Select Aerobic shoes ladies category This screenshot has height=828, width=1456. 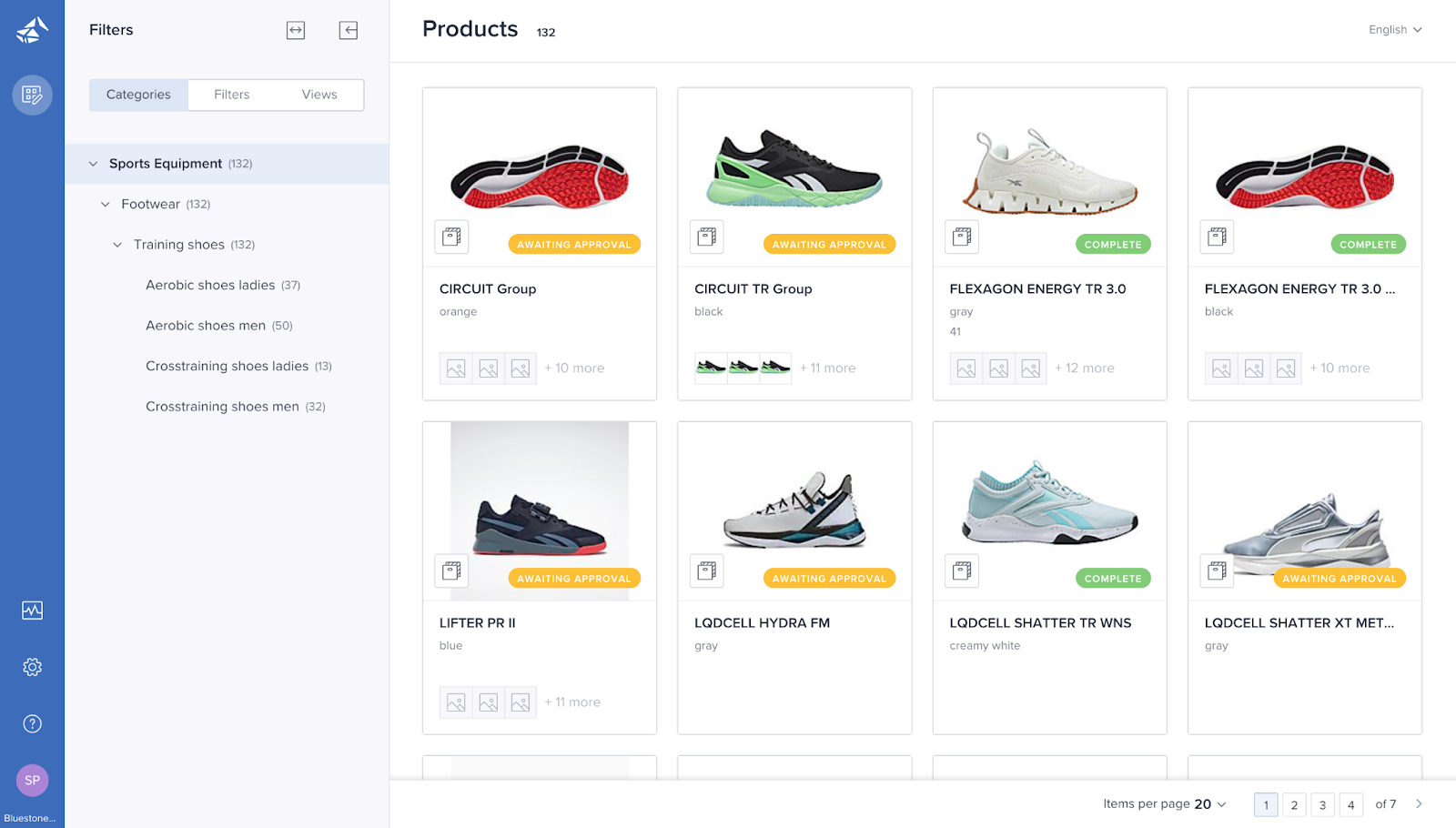[223, 285]
